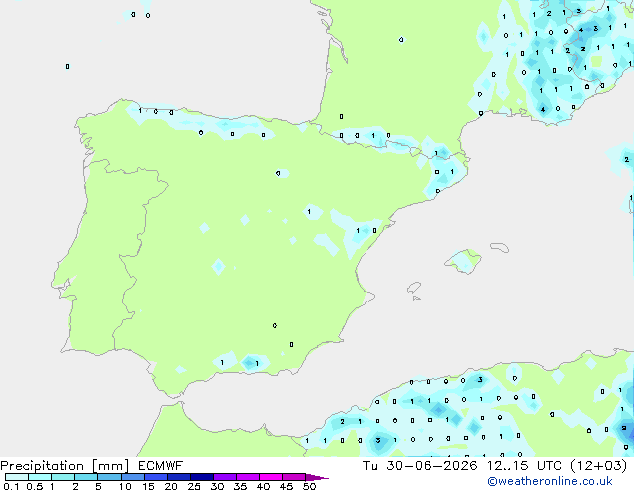Click the legend value "0.5"
This screenshot has width=634, height=490.
35,486
